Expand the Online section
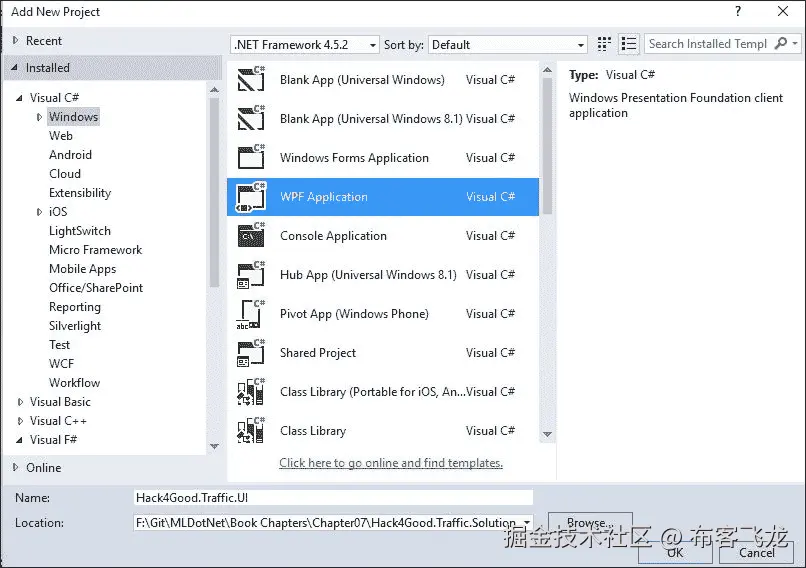Image resolution: width=806 pixels, height=568 pixels. coord(15,467)
